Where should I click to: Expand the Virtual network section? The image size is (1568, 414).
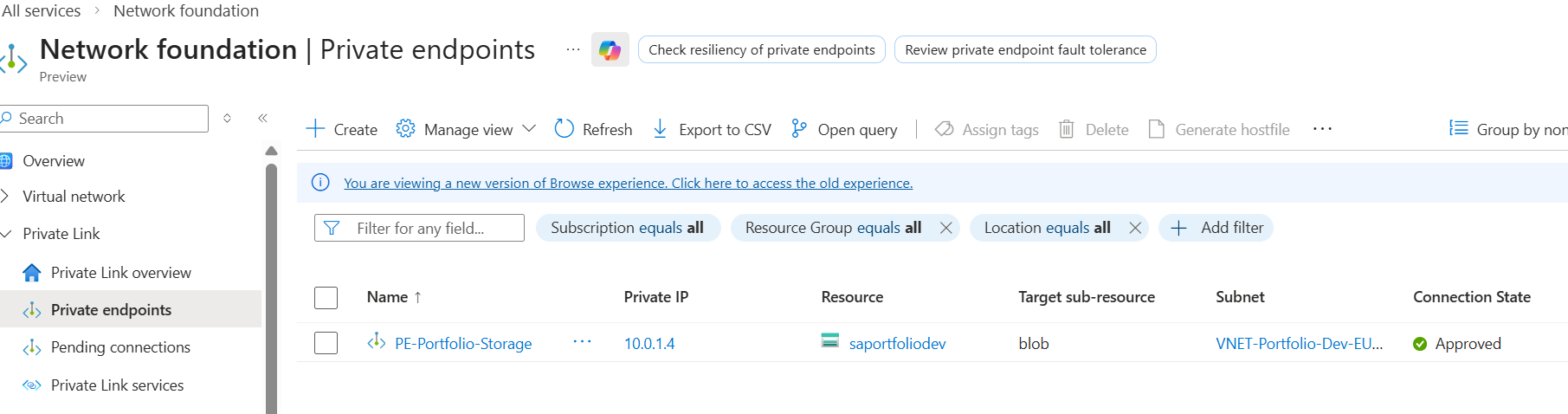tap(6, 197)
